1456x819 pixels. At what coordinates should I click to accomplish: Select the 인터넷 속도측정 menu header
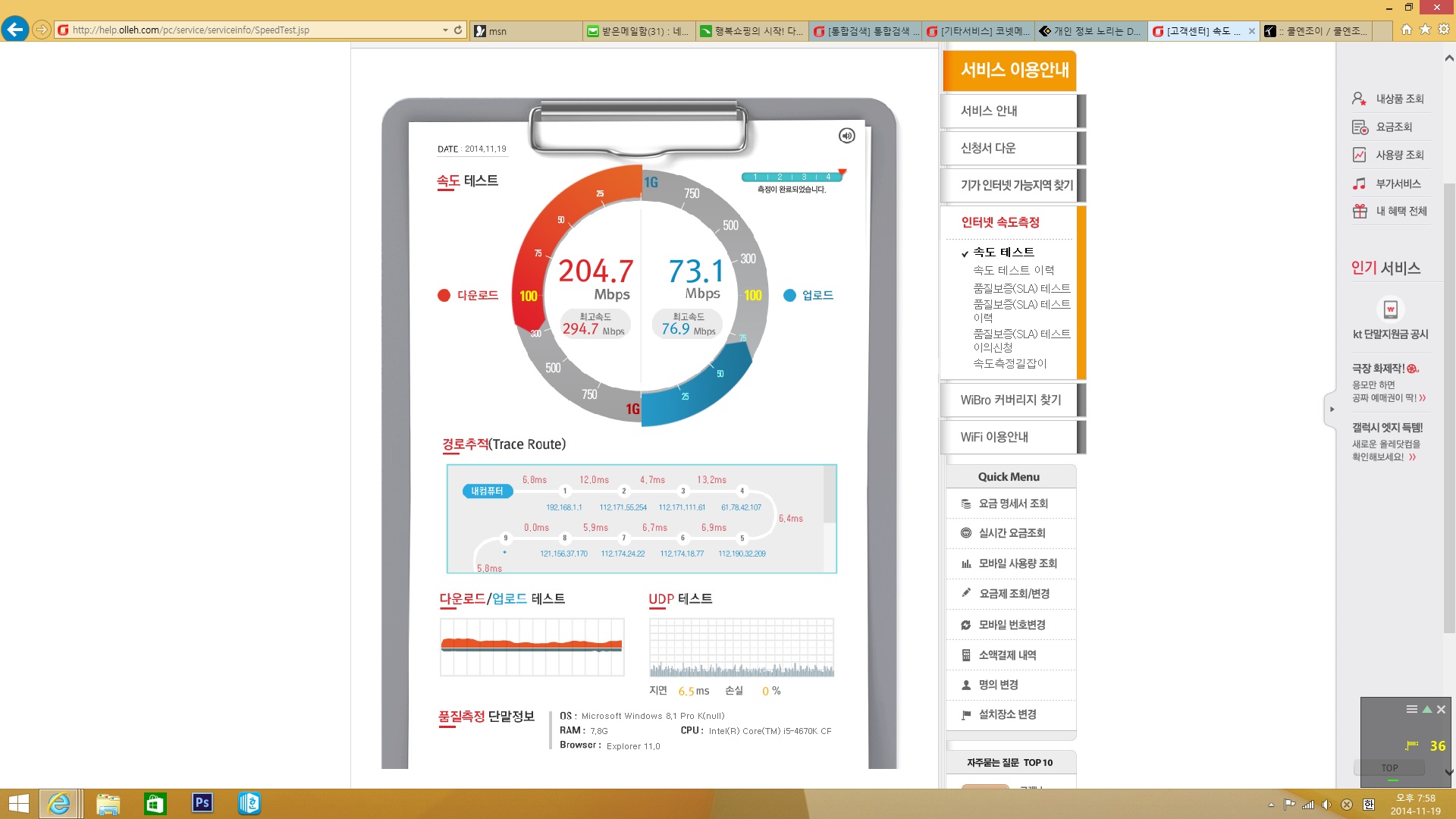coord(1000,222)
